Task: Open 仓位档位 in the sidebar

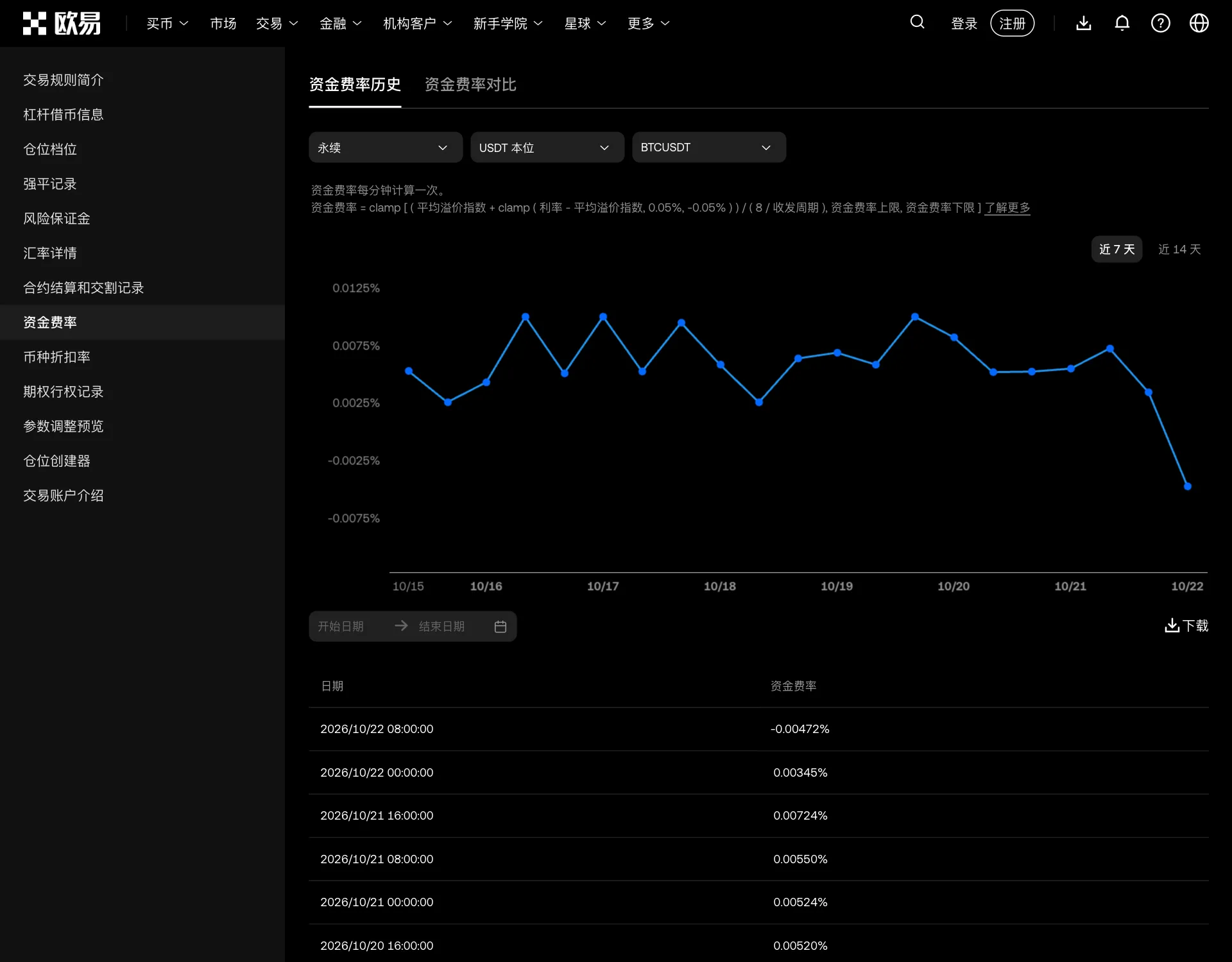Action: (x=142, y=149)
